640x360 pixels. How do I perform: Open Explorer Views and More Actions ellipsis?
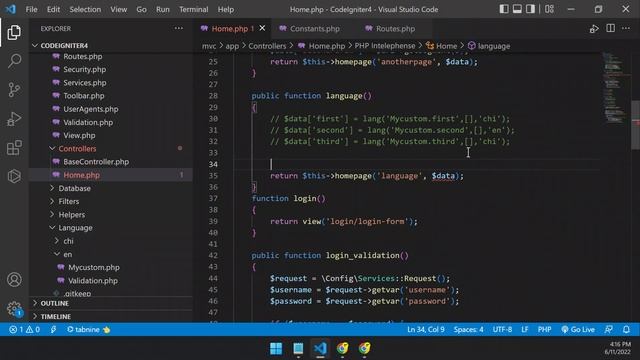[179, 28]
